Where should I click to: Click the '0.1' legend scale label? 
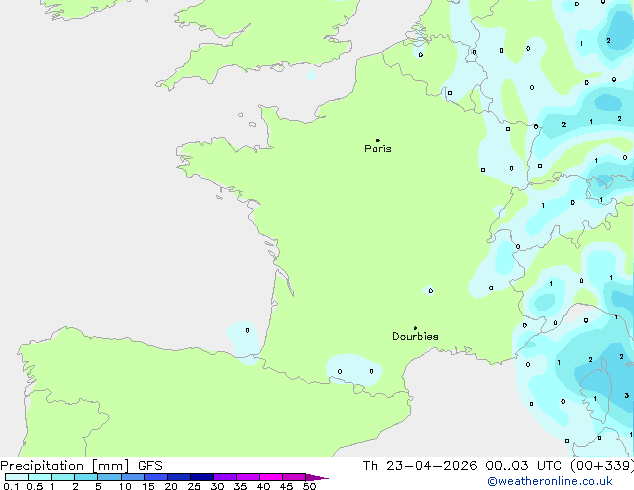pos(11,486)
